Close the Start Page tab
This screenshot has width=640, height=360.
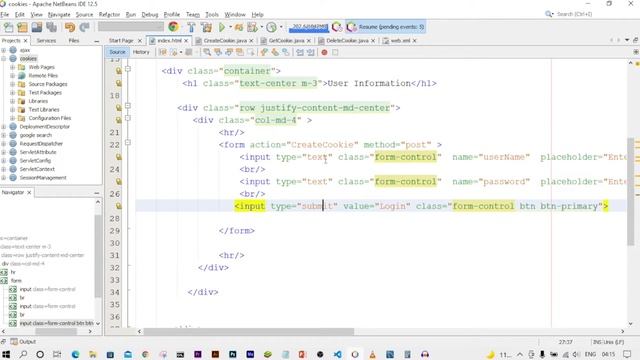140,41
